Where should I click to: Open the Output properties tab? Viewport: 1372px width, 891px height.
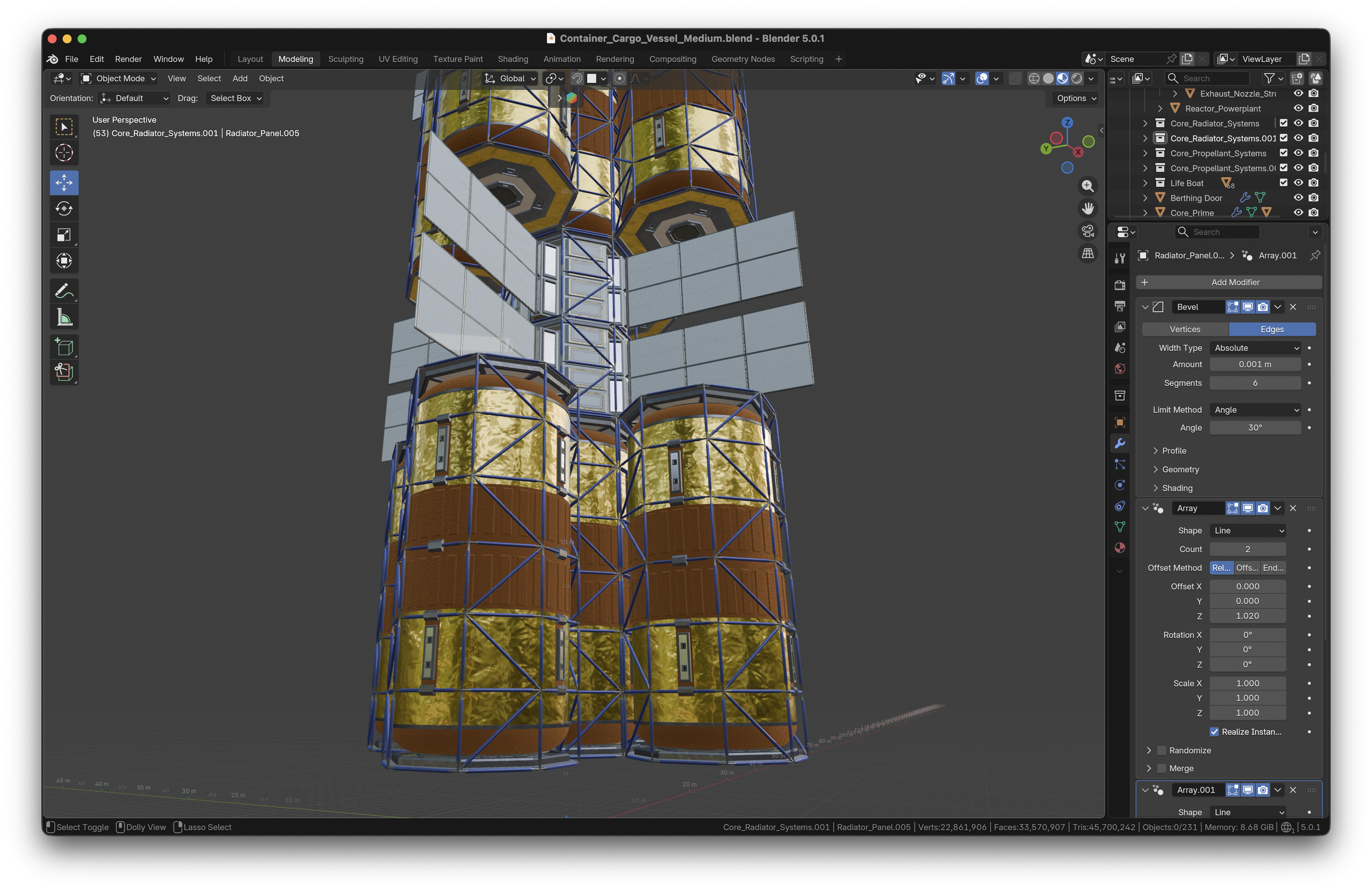point(1120,306)
